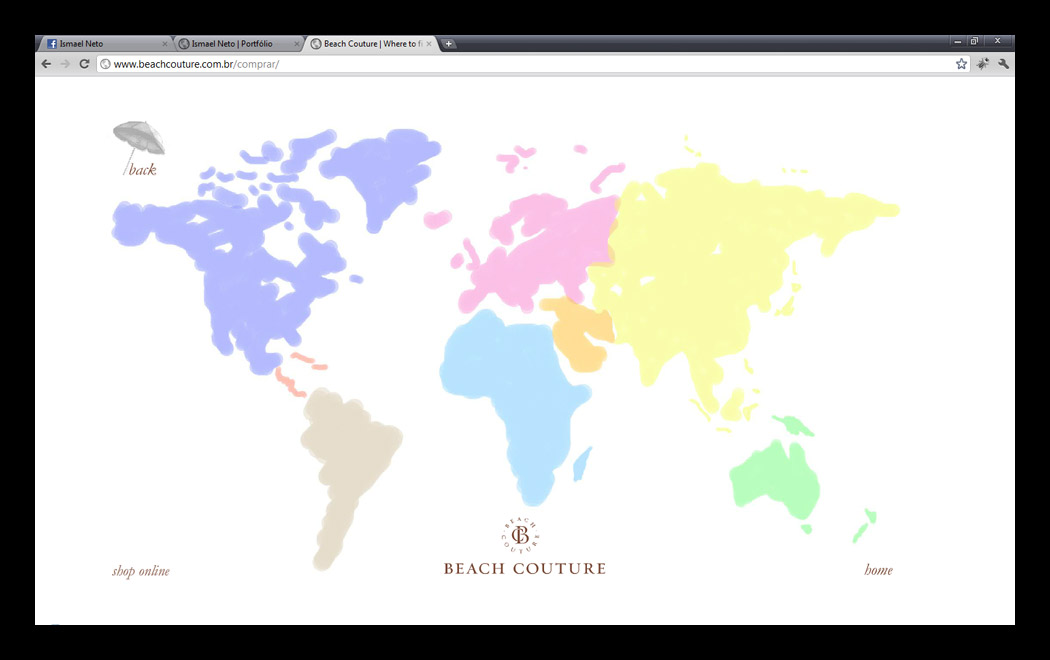Click the browser back arrow button

pos(46,64)
